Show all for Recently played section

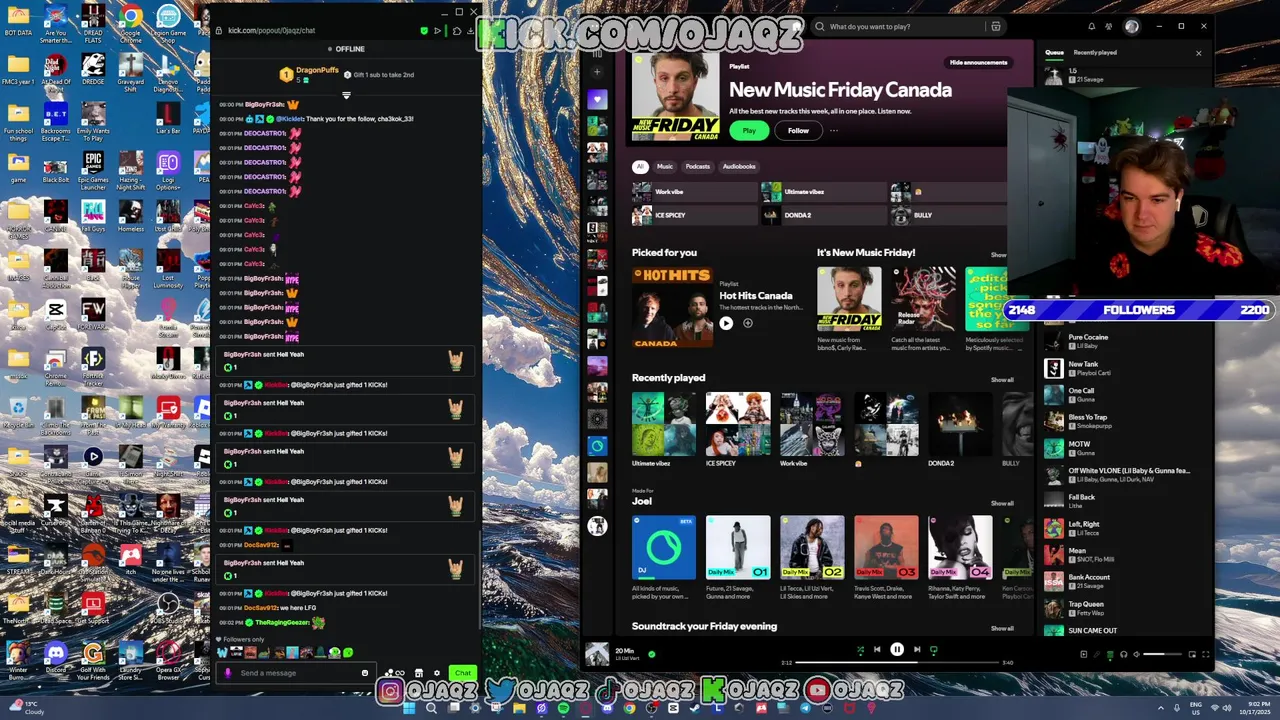click(x=1002, y=380)
